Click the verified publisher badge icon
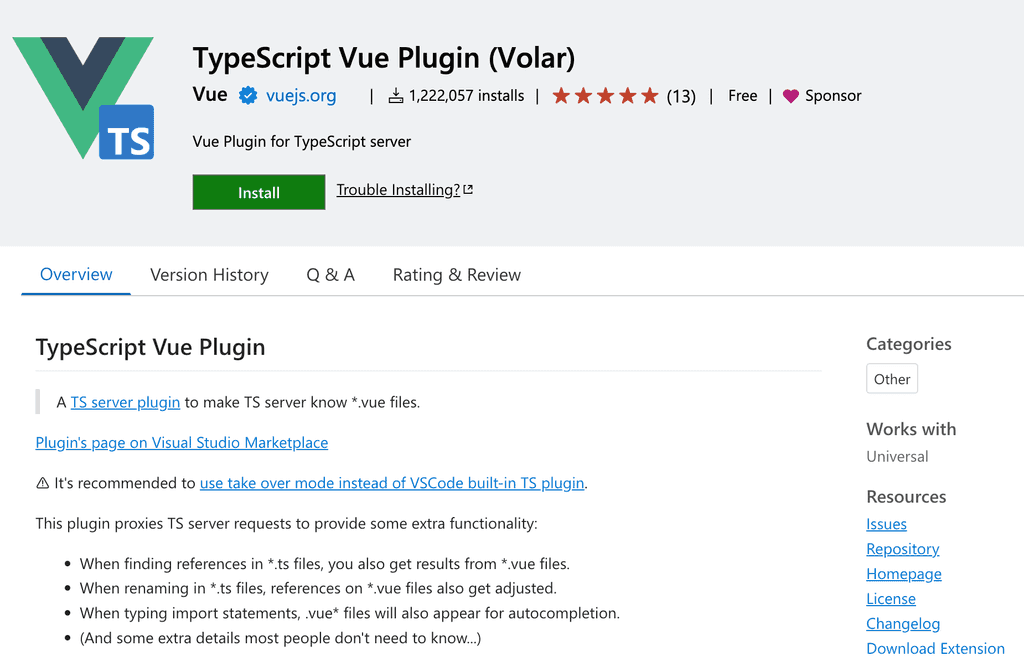This screenshot has width=1024, height=671. 247,96
